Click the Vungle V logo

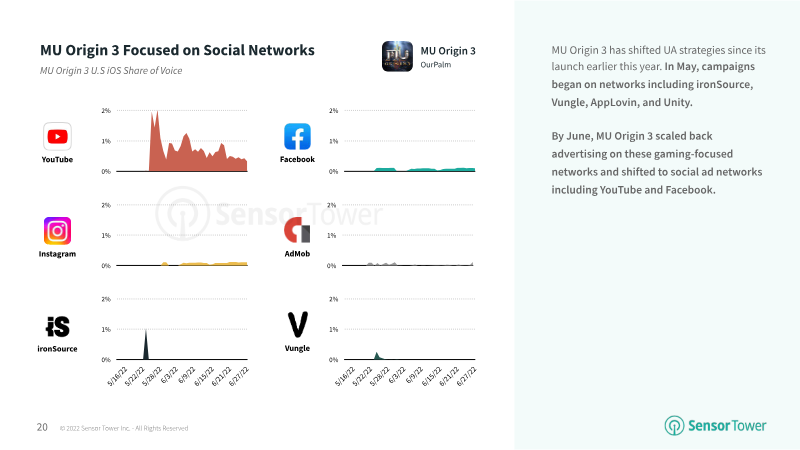click(297, 324)
